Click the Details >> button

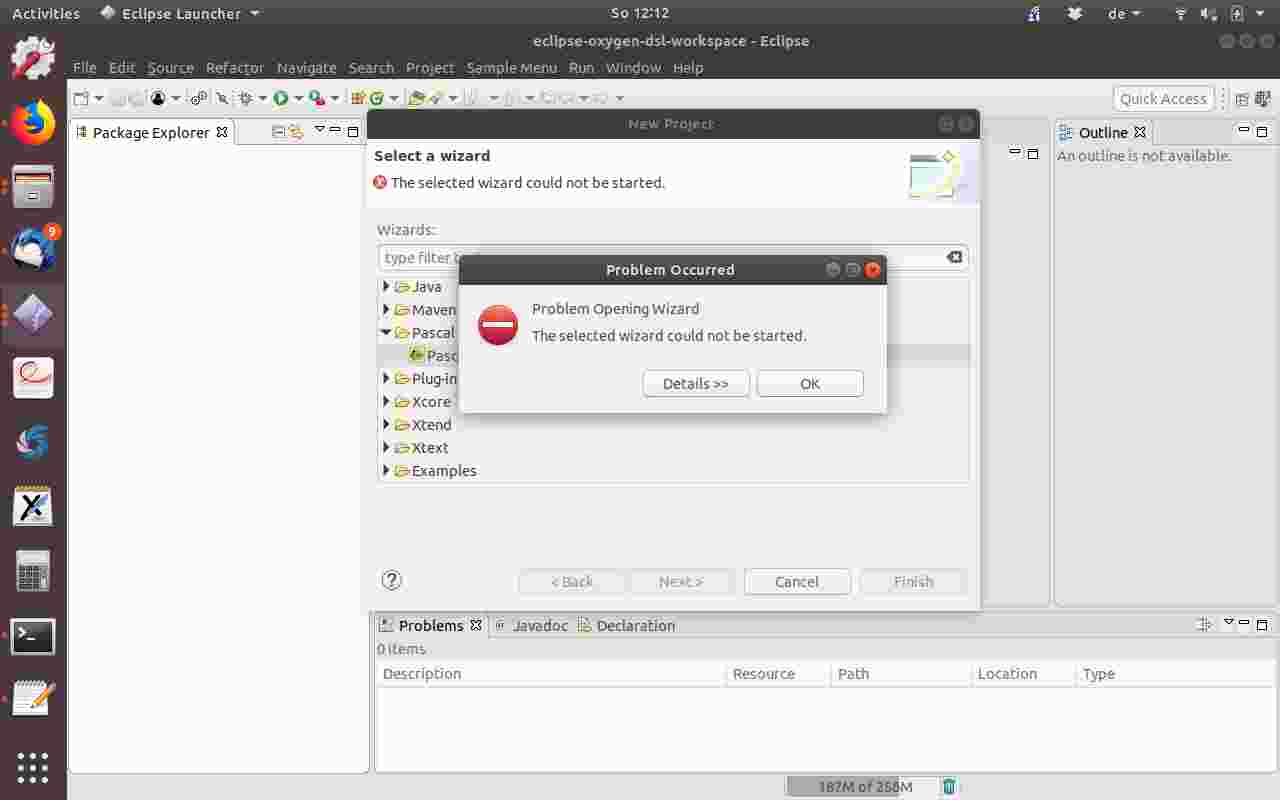[696, 383]
